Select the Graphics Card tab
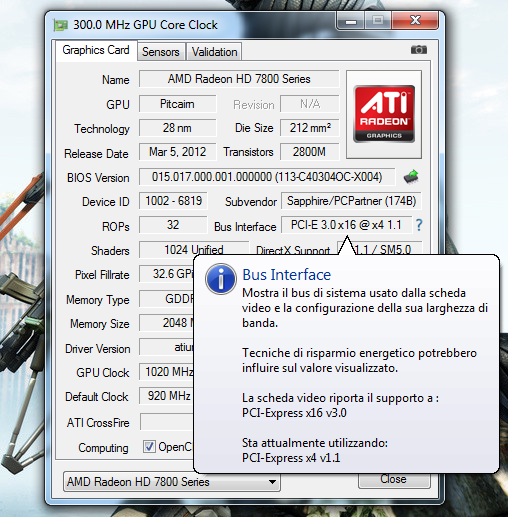513x524 pixels. pos(96,50)
